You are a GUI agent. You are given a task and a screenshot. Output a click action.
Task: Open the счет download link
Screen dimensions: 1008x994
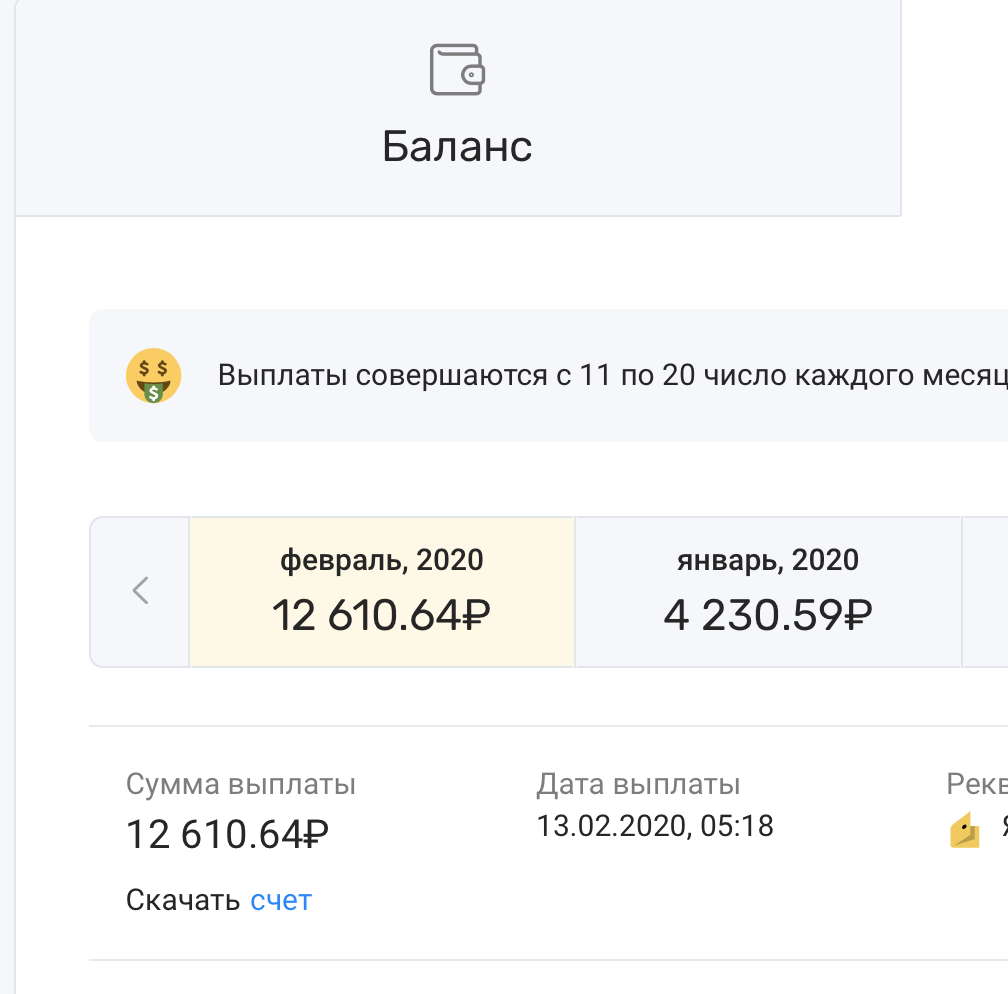281,900
